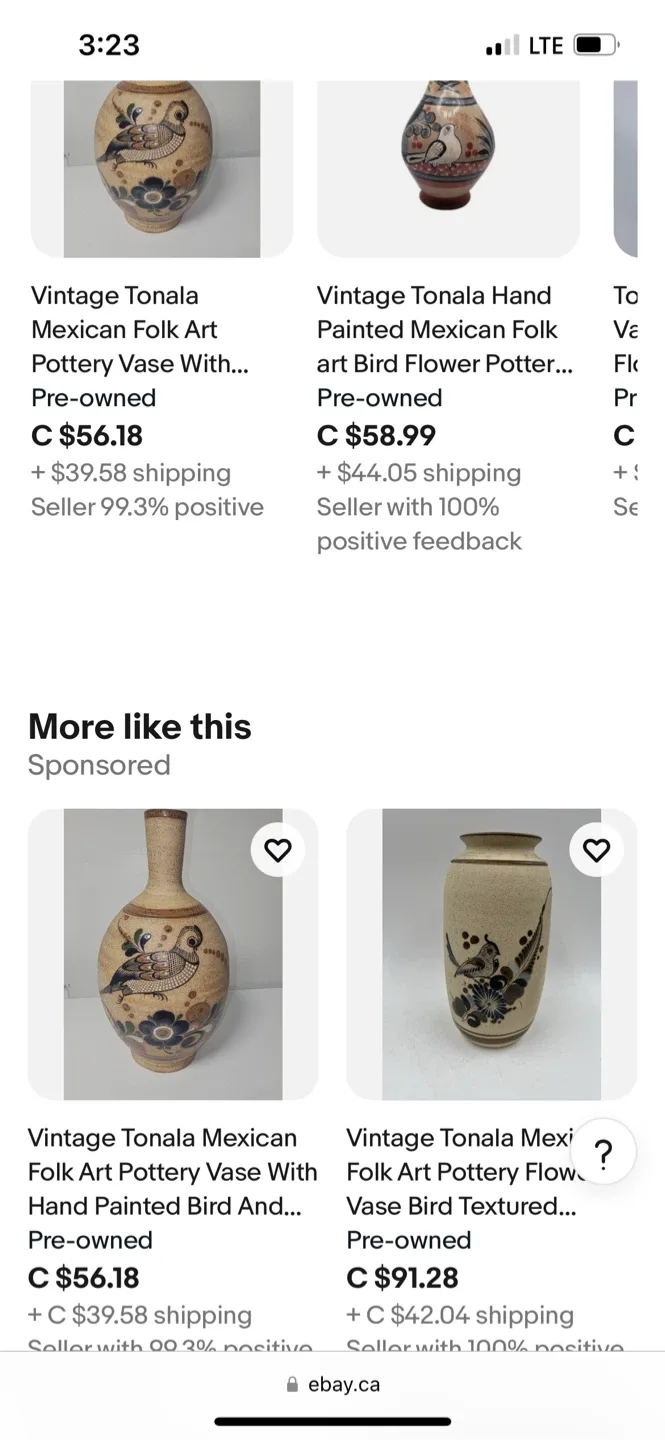The width and height of the screenshot is (665, 1440).
Task: Open 'Vintage Tonala Hand Painted Mexican Folk' listing
Action: [x=444, y=330]
